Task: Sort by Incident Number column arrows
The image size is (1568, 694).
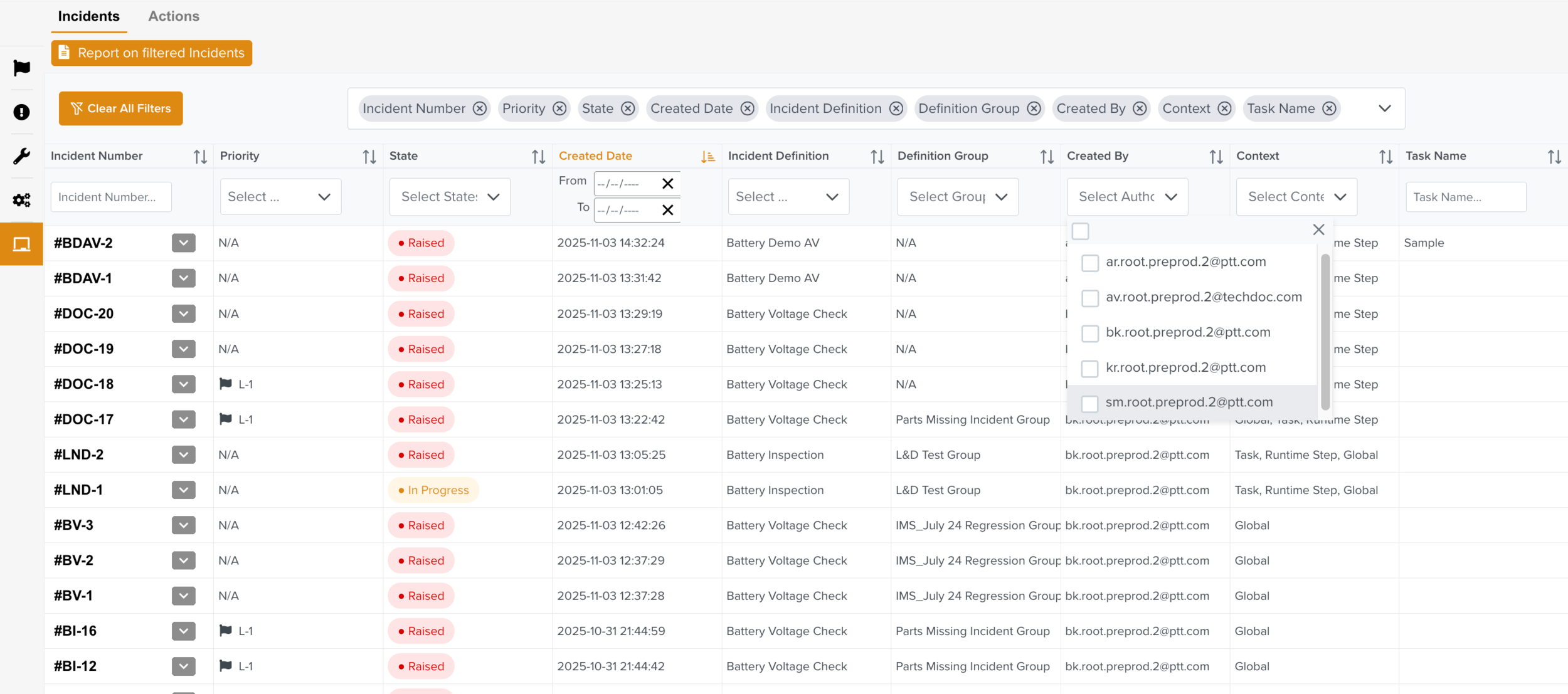Action: pos(200,157)
